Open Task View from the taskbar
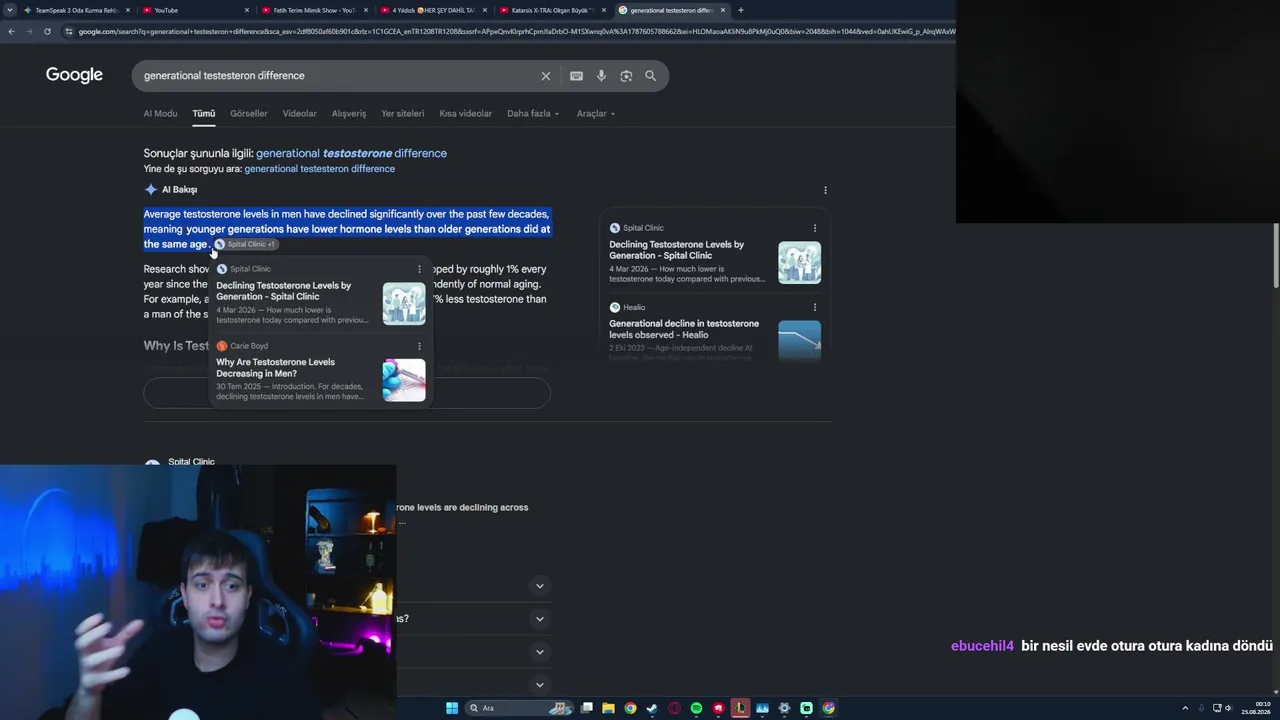Image resolution: width=1280 pixels, height=720 pixels. [x=587, y=708]
